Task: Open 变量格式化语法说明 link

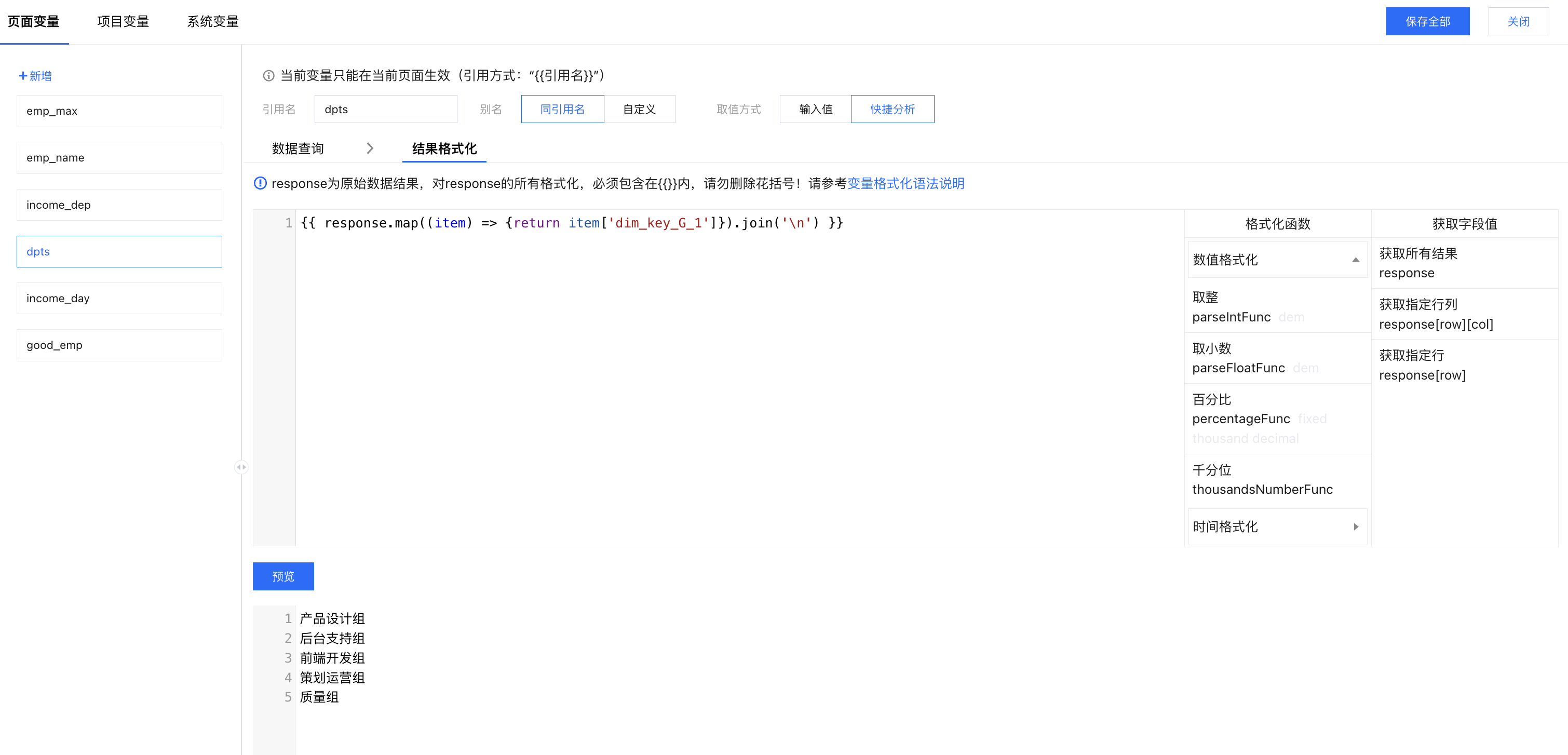Action: click(905, 183)
